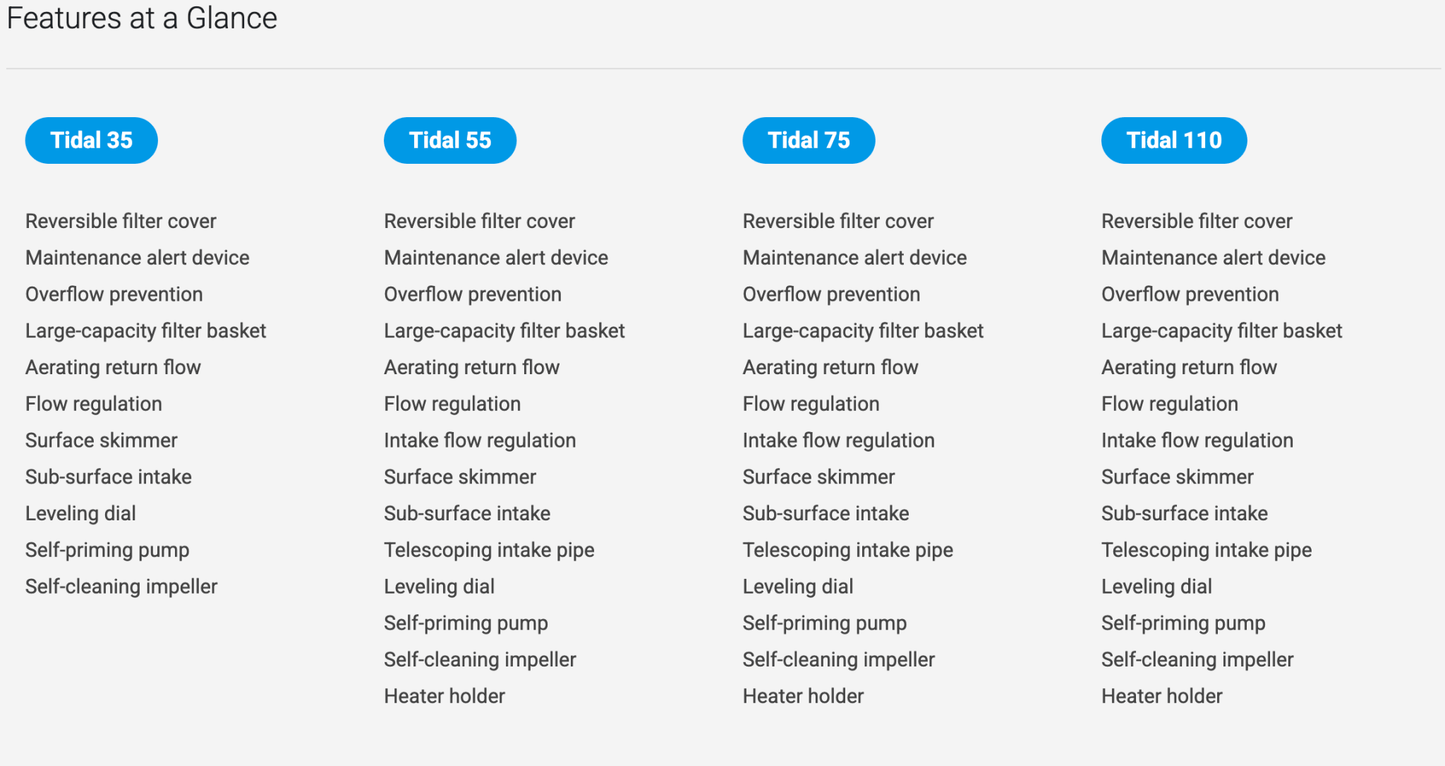Image resolution: width=1445 pixels, height=766 pixels.
Task: Click Leveling dial in Tidal 35 list
Action: coord(80,513)
